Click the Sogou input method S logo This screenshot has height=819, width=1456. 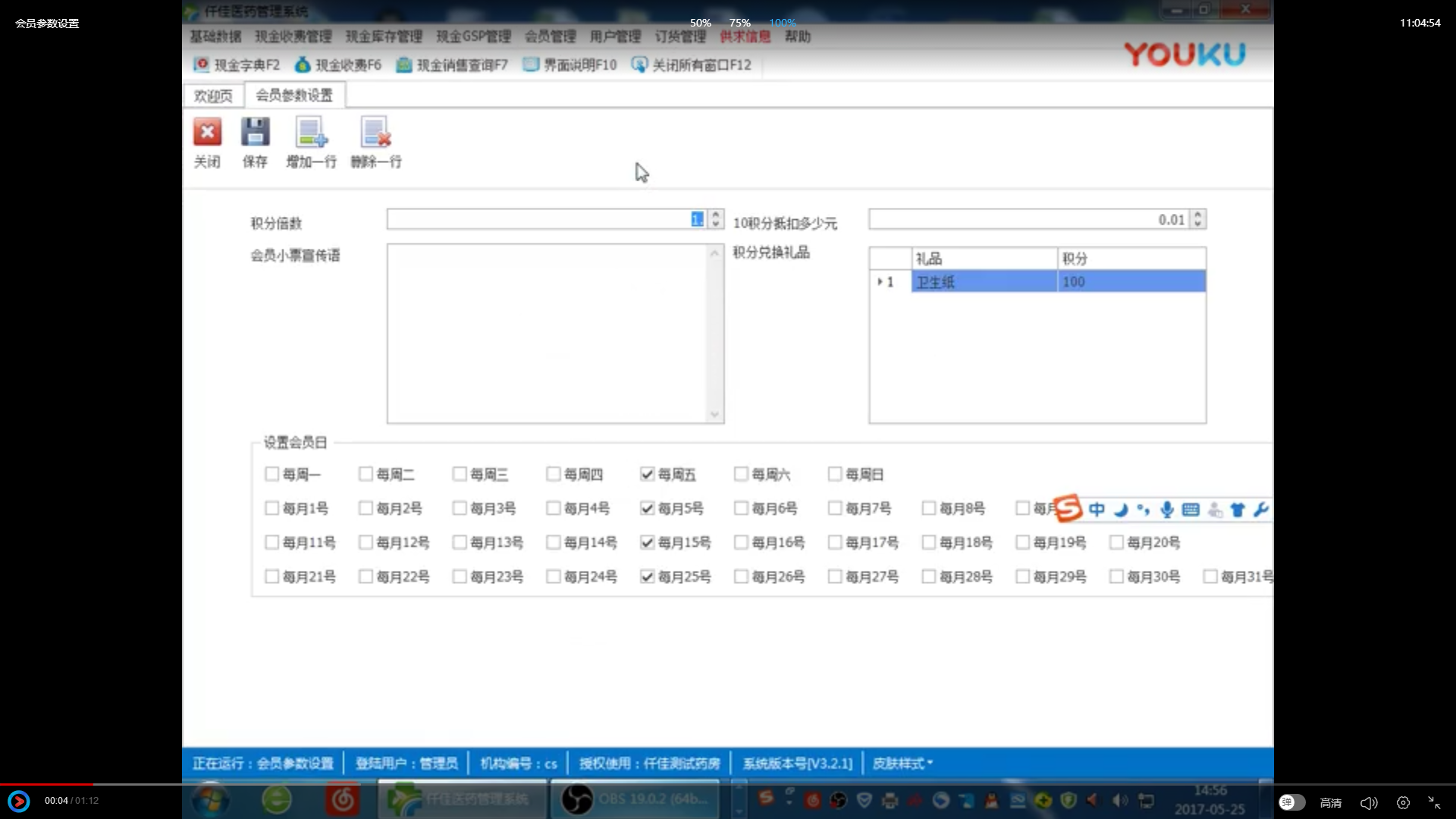1068,509
